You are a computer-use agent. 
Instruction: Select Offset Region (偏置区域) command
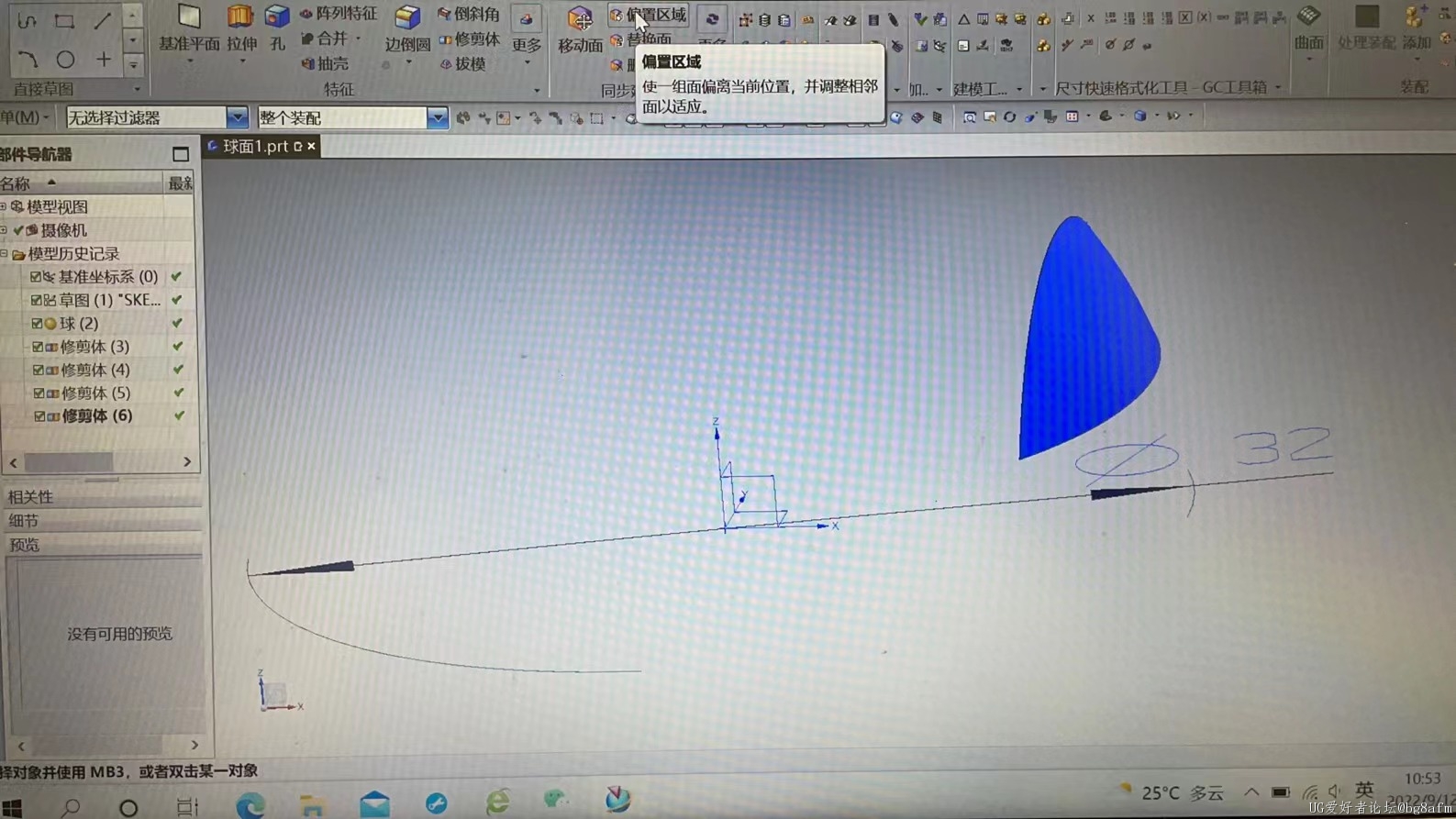coord(648,15)
